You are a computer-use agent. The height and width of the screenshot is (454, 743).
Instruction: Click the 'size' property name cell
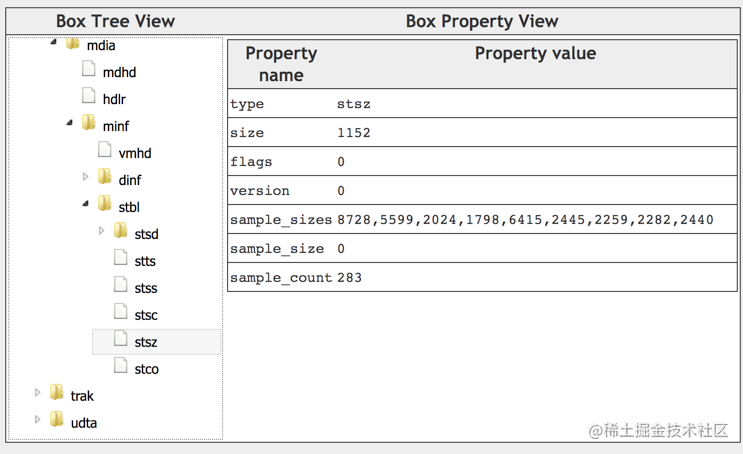[247, 133]
